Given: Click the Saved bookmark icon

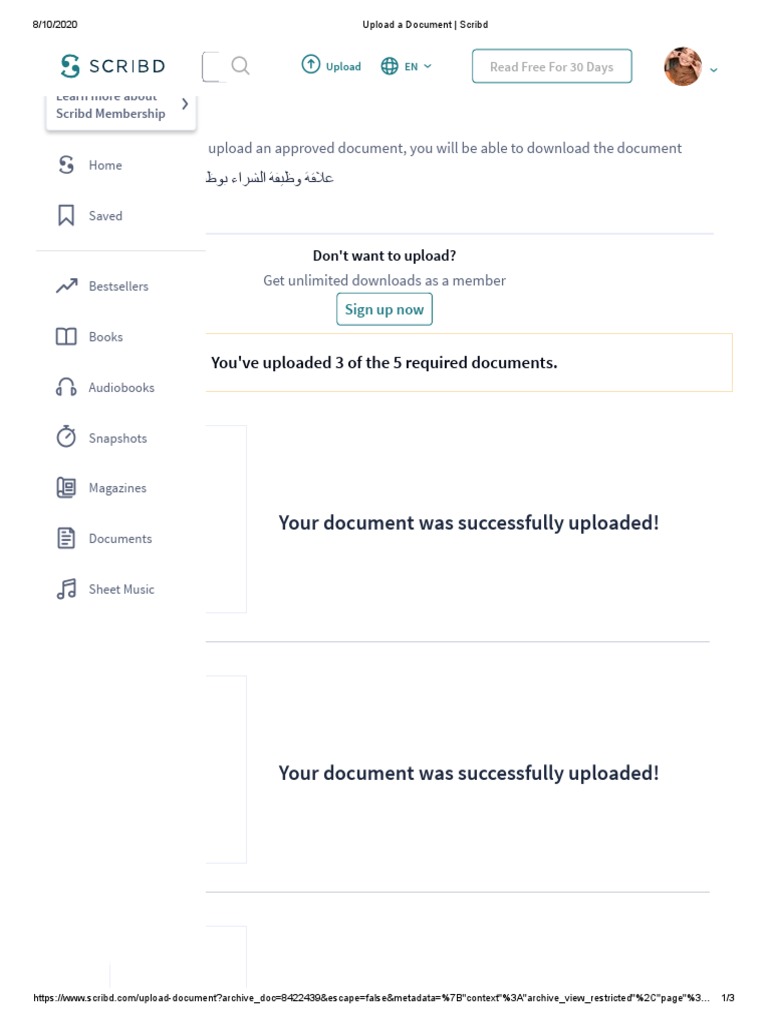Looking at the screenshot, I should [66, 215].
